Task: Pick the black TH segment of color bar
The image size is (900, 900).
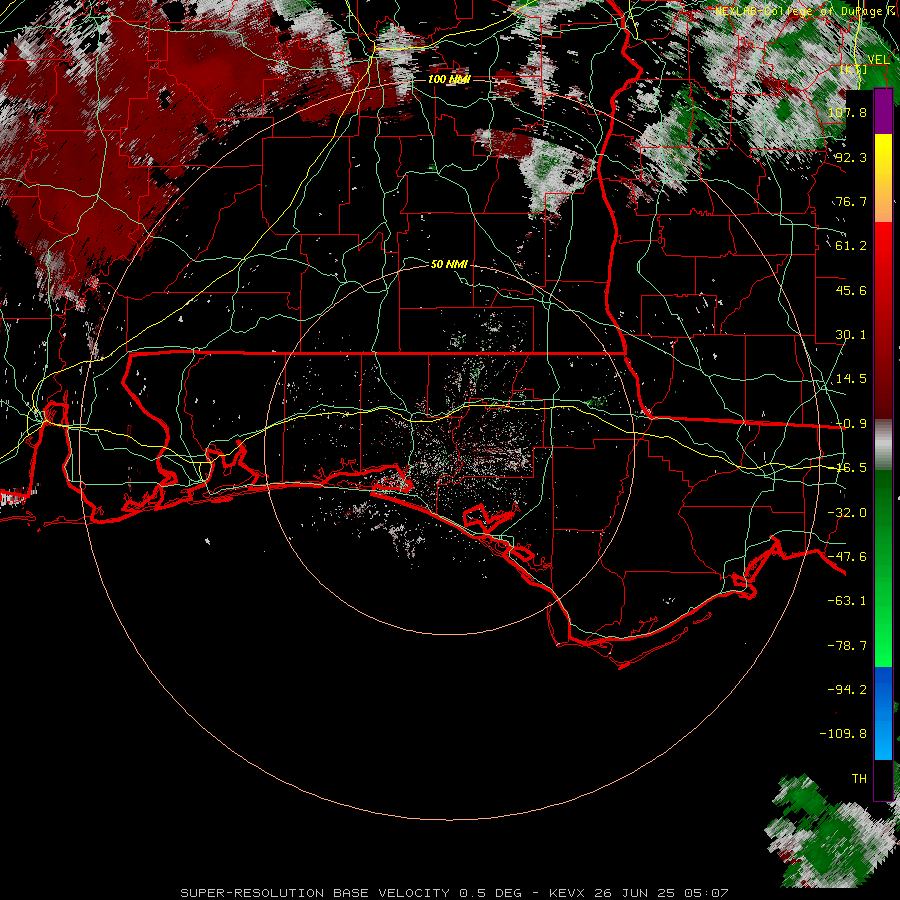Action: [x=883, y=779]
